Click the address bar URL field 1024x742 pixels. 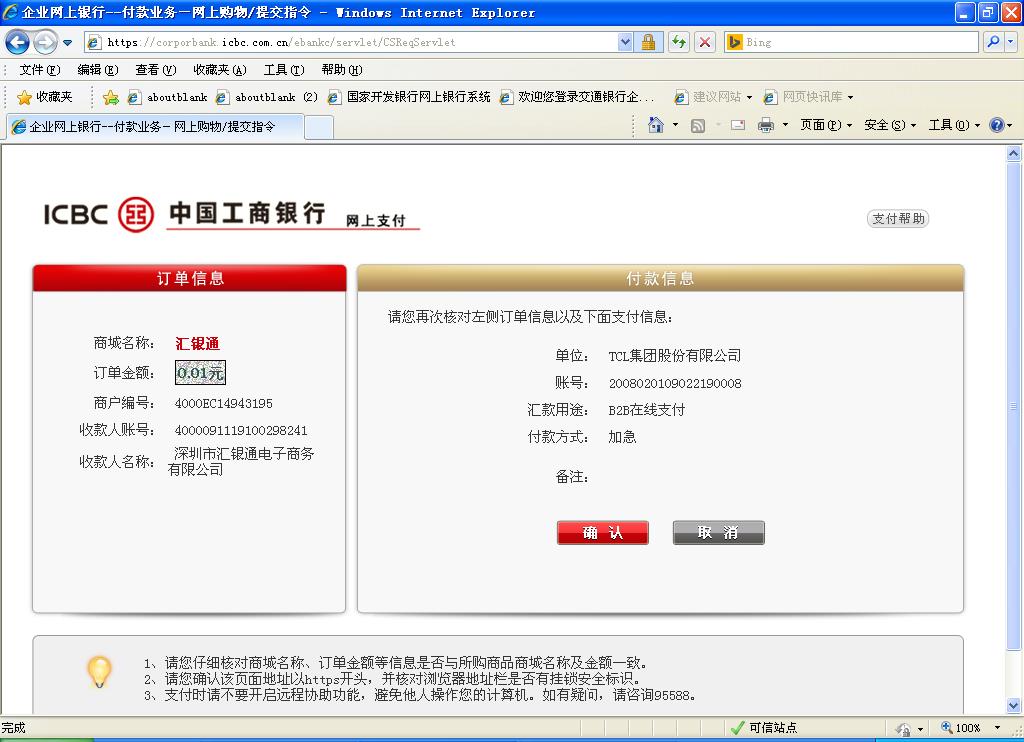[x=353, y=42]
